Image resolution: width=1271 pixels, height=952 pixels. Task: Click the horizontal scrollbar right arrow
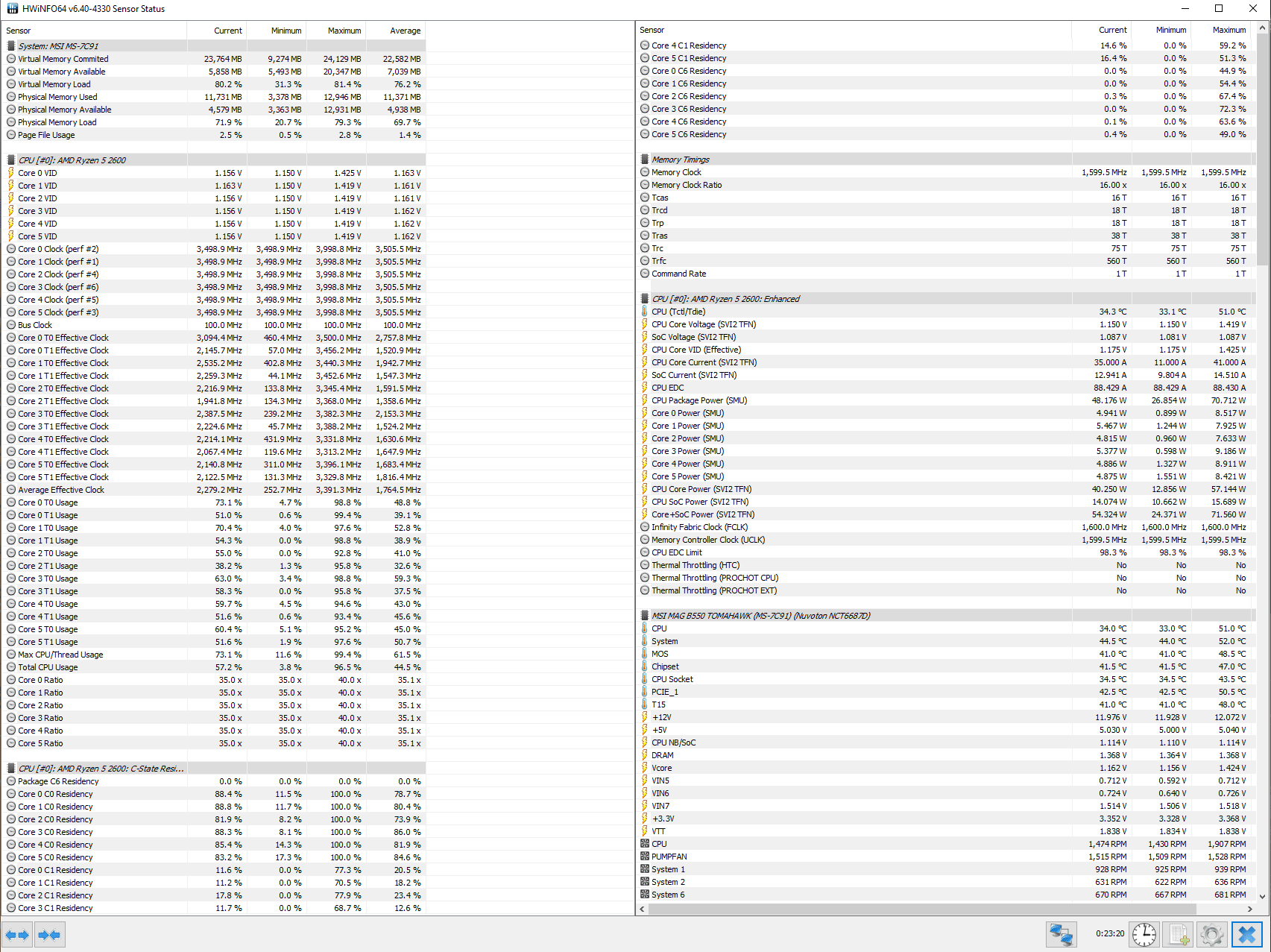[1250, 909]
